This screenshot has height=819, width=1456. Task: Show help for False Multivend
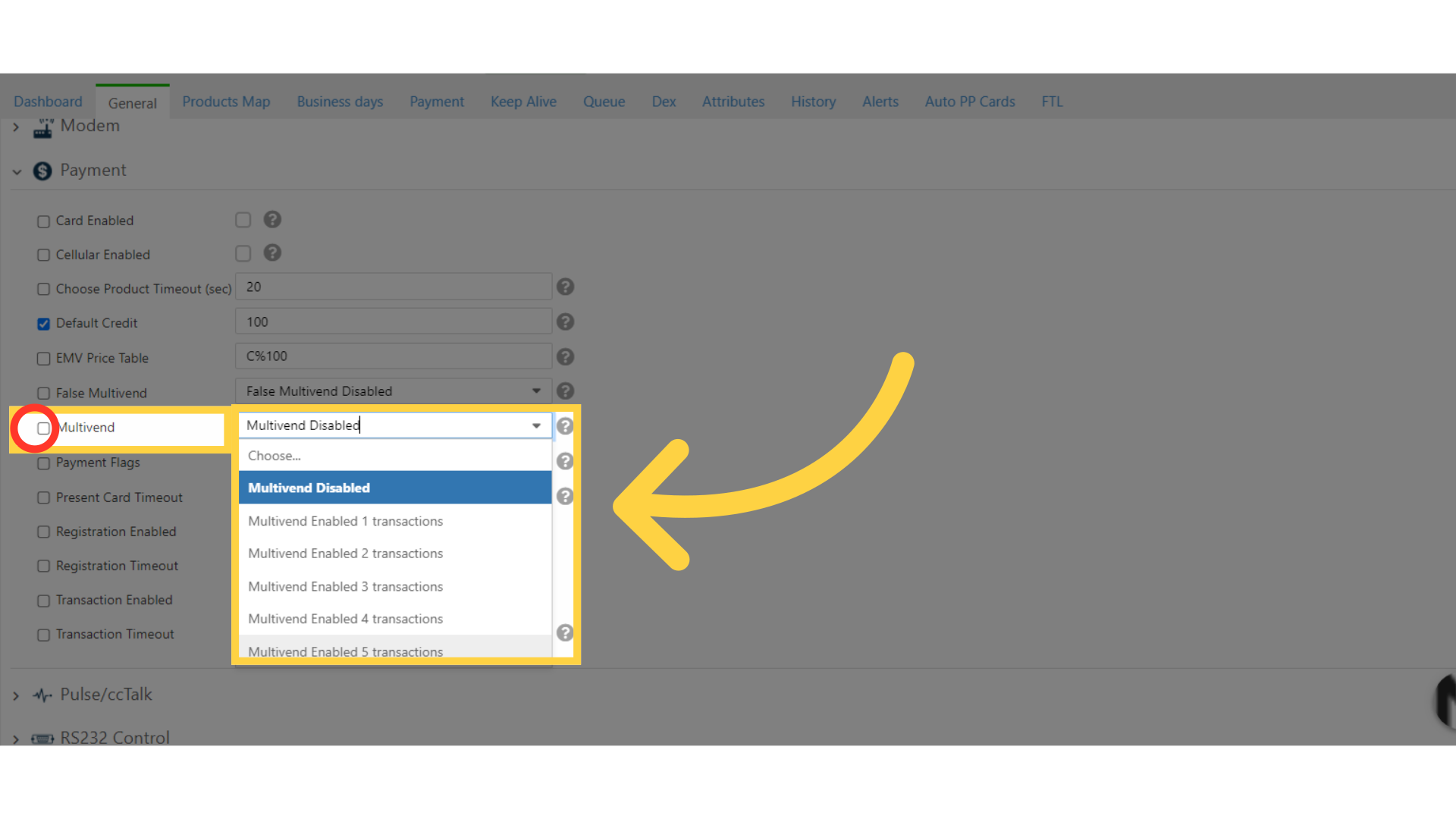pos(565,391)
